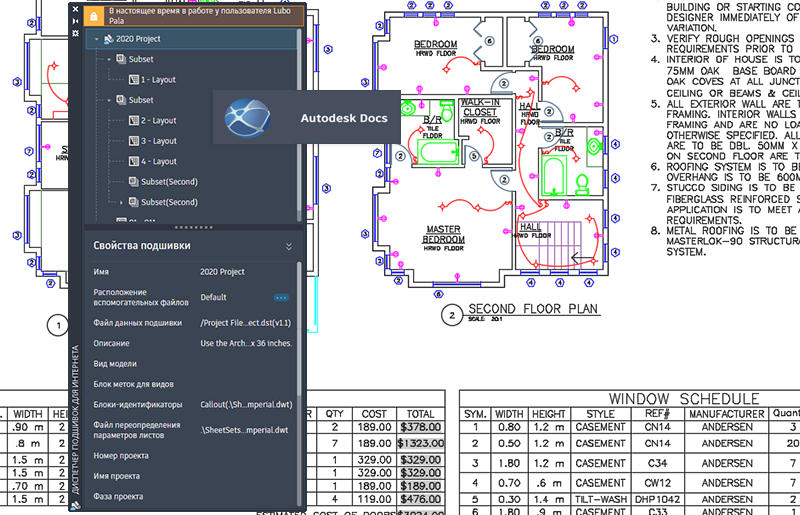Click note 7 'STUCCO SIDING IS TO BE' line

point(733,188)
